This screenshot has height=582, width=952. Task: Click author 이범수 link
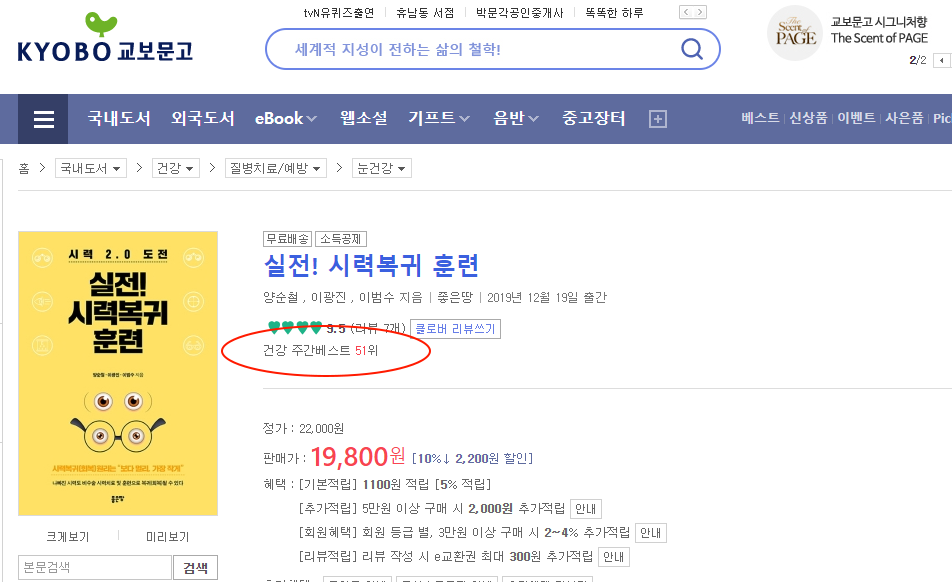point(376,297)
